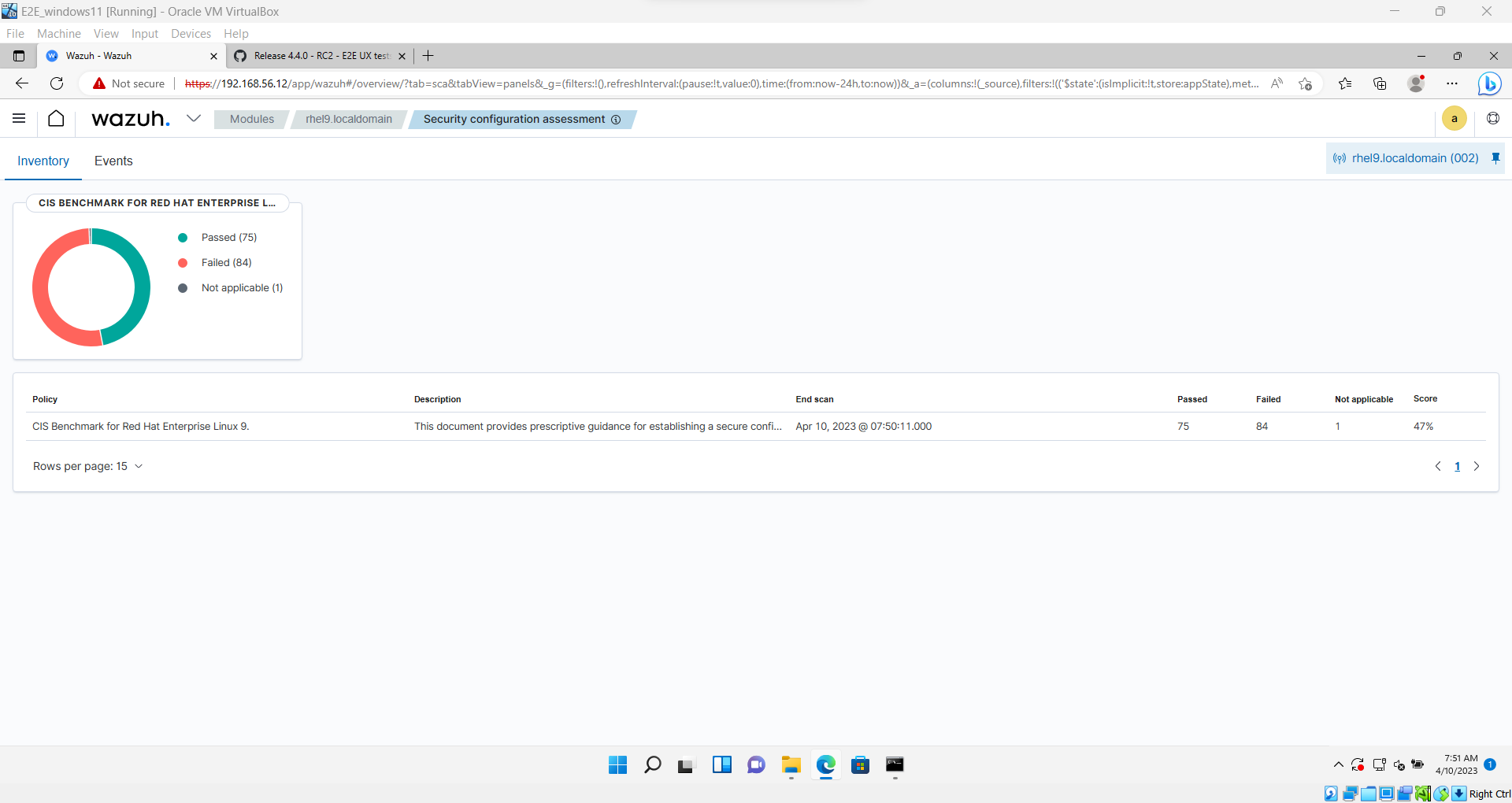
Task: Go to the Wazuh home icon
Action: 56,119
